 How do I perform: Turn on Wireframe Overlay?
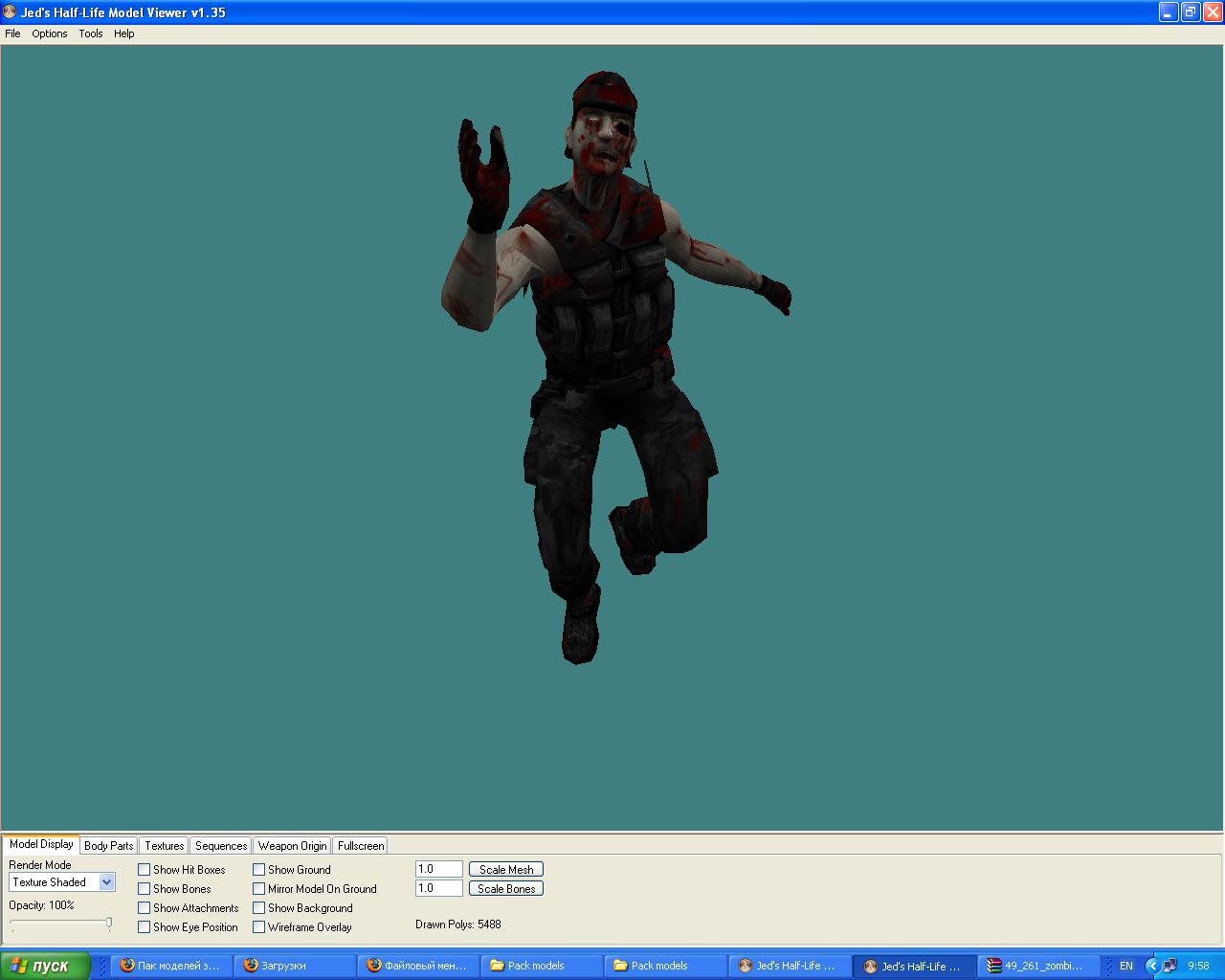[x=259, y=927]
